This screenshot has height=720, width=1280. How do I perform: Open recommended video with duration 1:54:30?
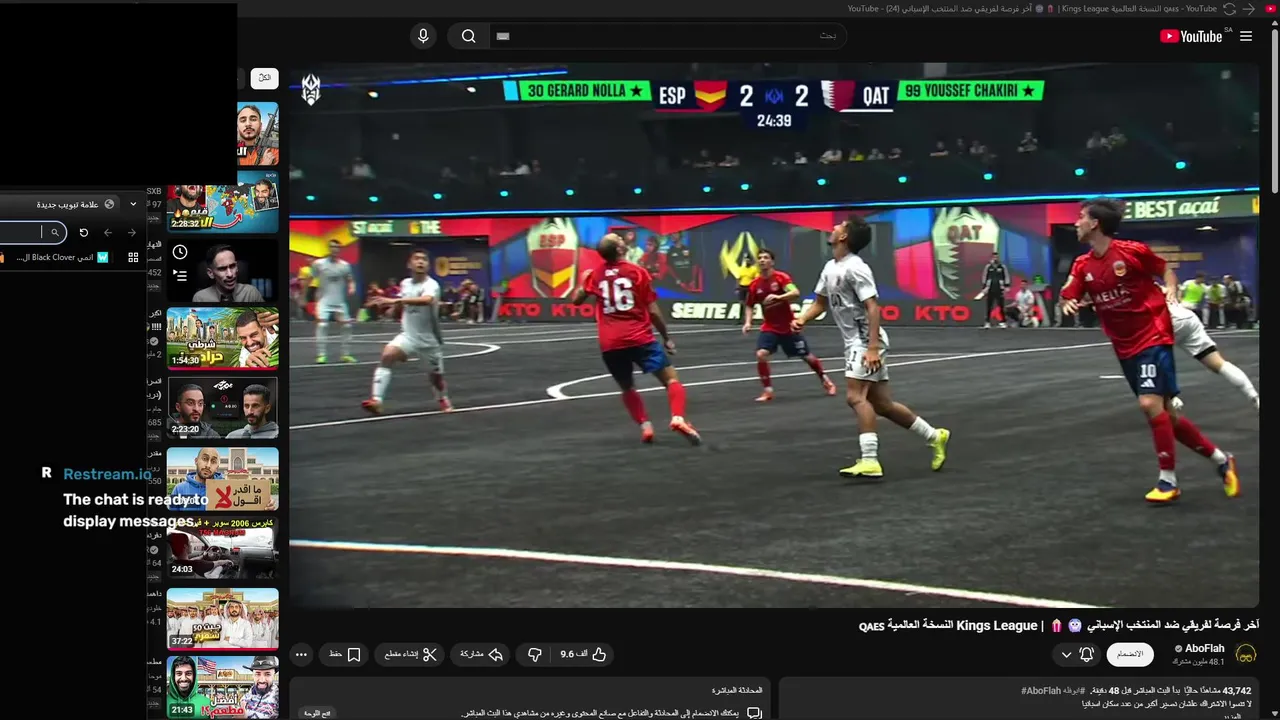(x=222, y=338)
